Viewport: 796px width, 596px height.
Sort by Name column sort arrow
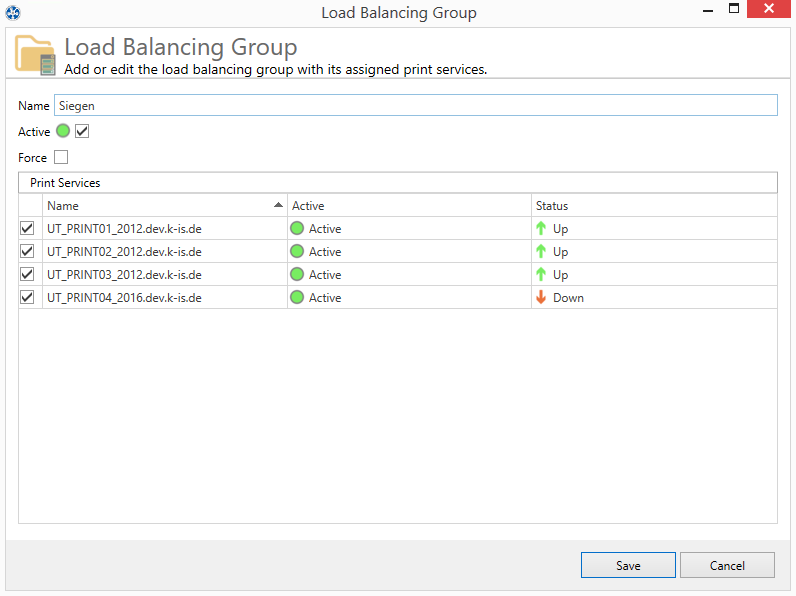pyautogui.click(x=278, y=205)
